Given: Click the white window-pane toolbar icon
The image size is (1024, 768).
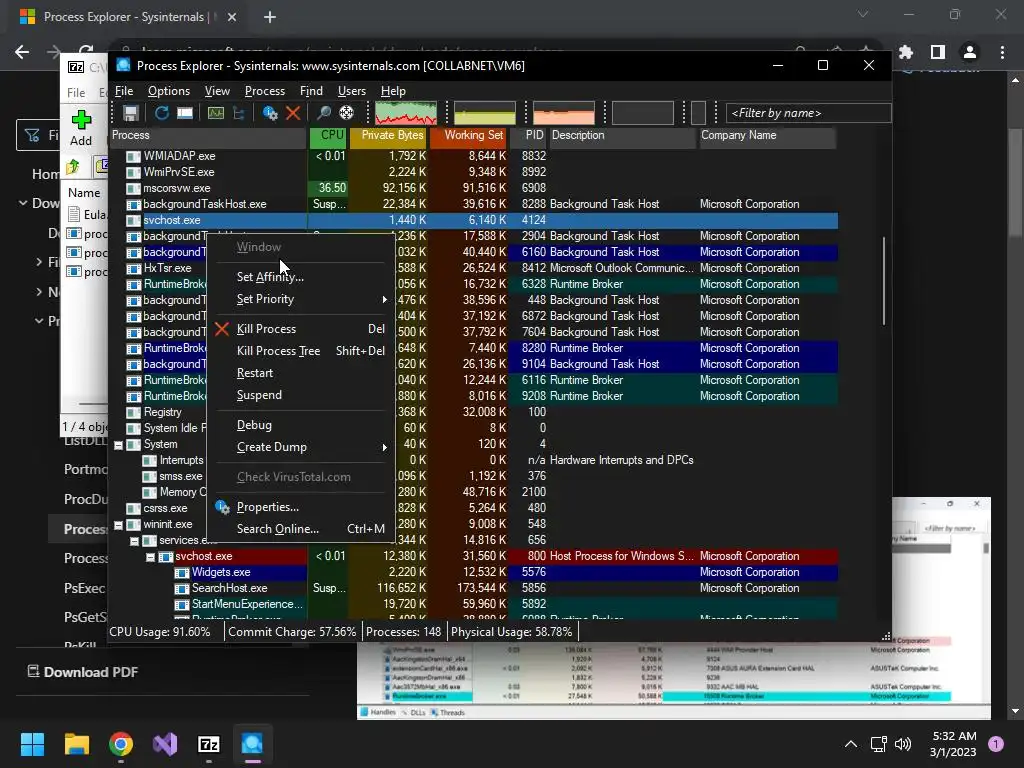Looking at the screenshot, I should coord(185,113).
